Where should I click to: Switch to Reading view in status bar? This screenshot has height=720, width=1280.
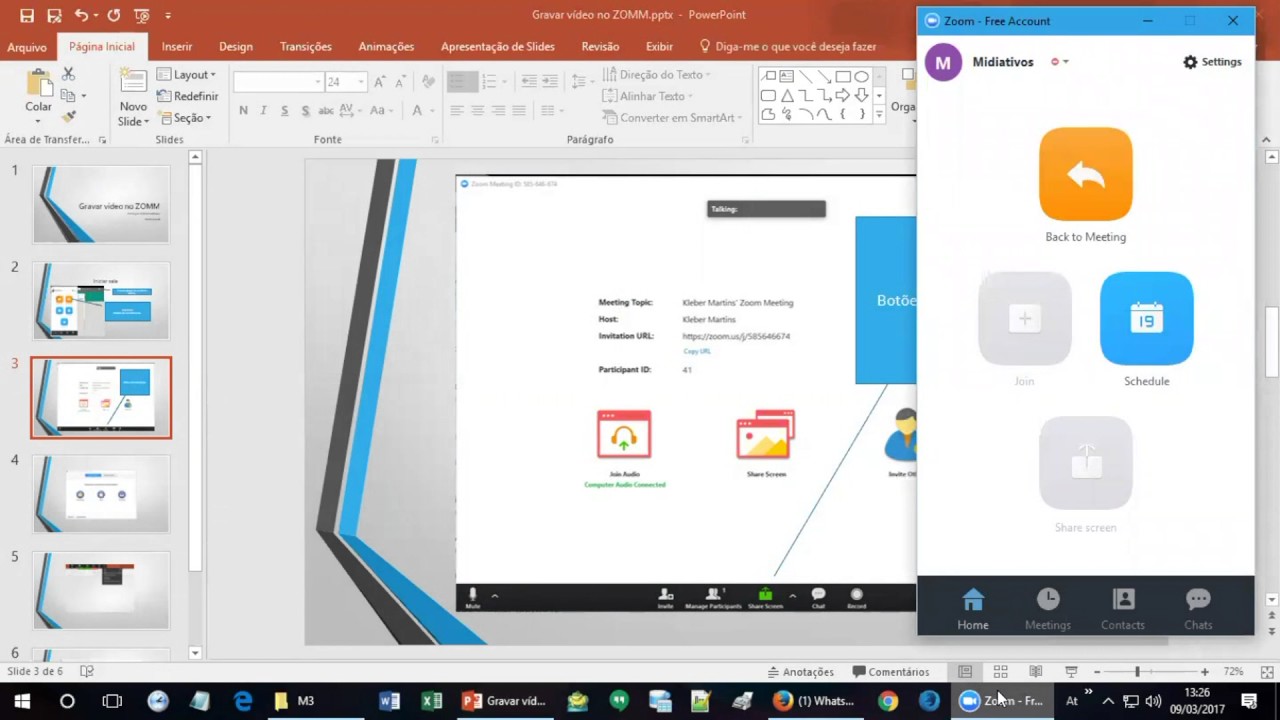(1036, 672)
